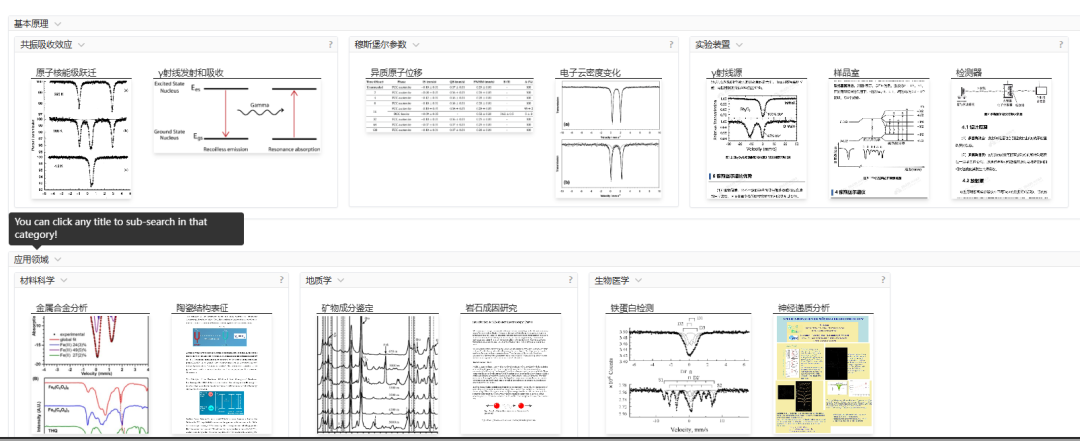Sub-search the 应用领域 category title
Image resolution: width=1080 pixels, height=441 pixels.
pyautogui.click(x=31, y=259)
